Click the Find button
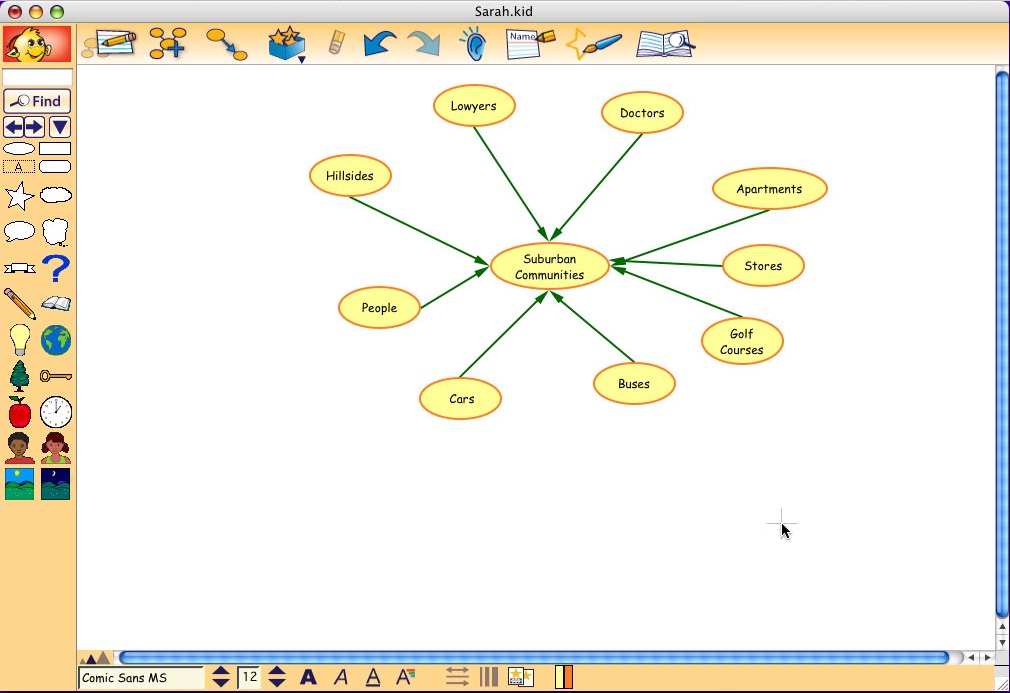 coord(37,101)
